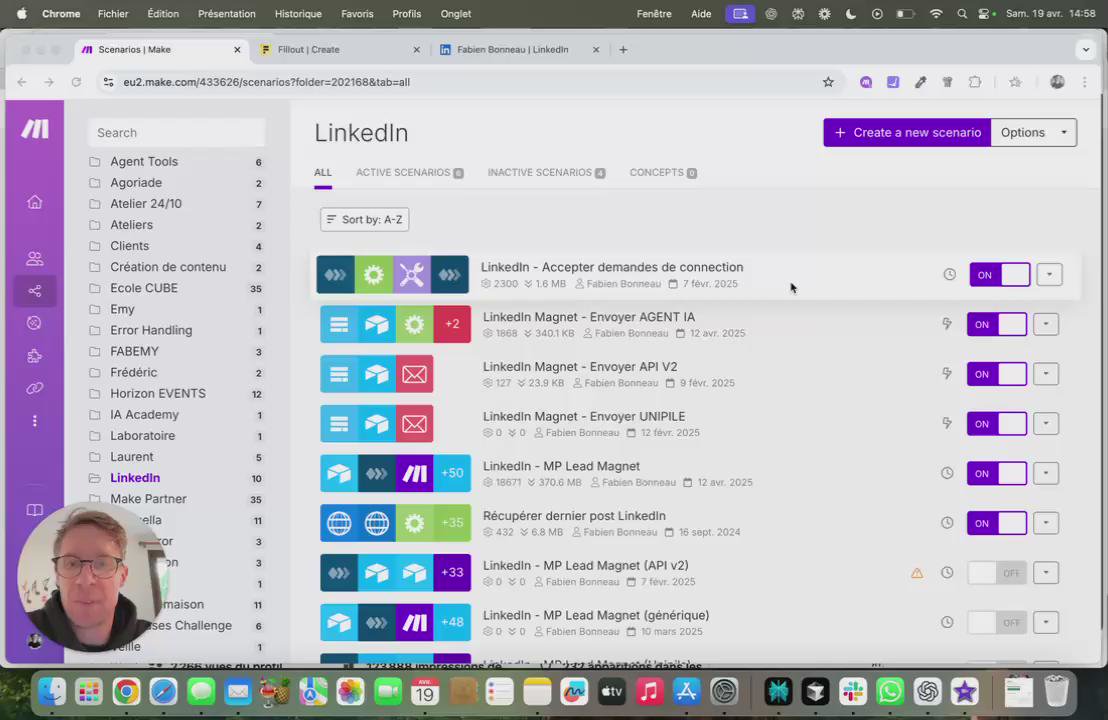Click Create a new scenario button
Screen dimensions: 1108x720
[907, 132]
